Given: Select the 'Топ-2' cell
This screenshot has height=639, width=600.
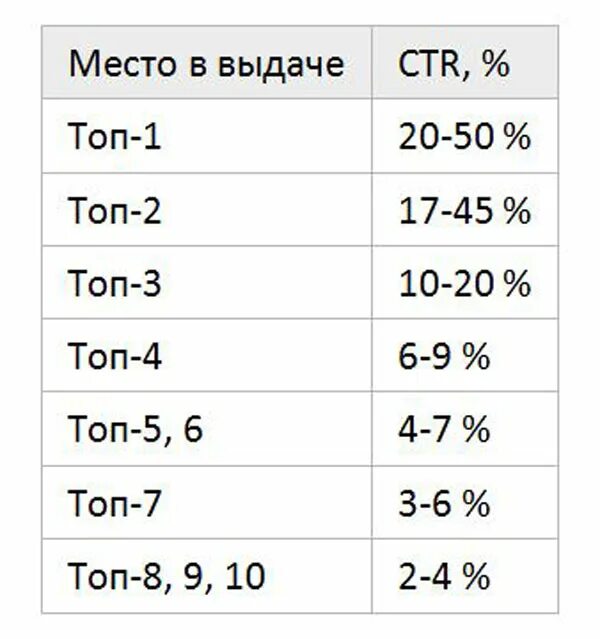Looking at the screenshot, I should 207,209.
